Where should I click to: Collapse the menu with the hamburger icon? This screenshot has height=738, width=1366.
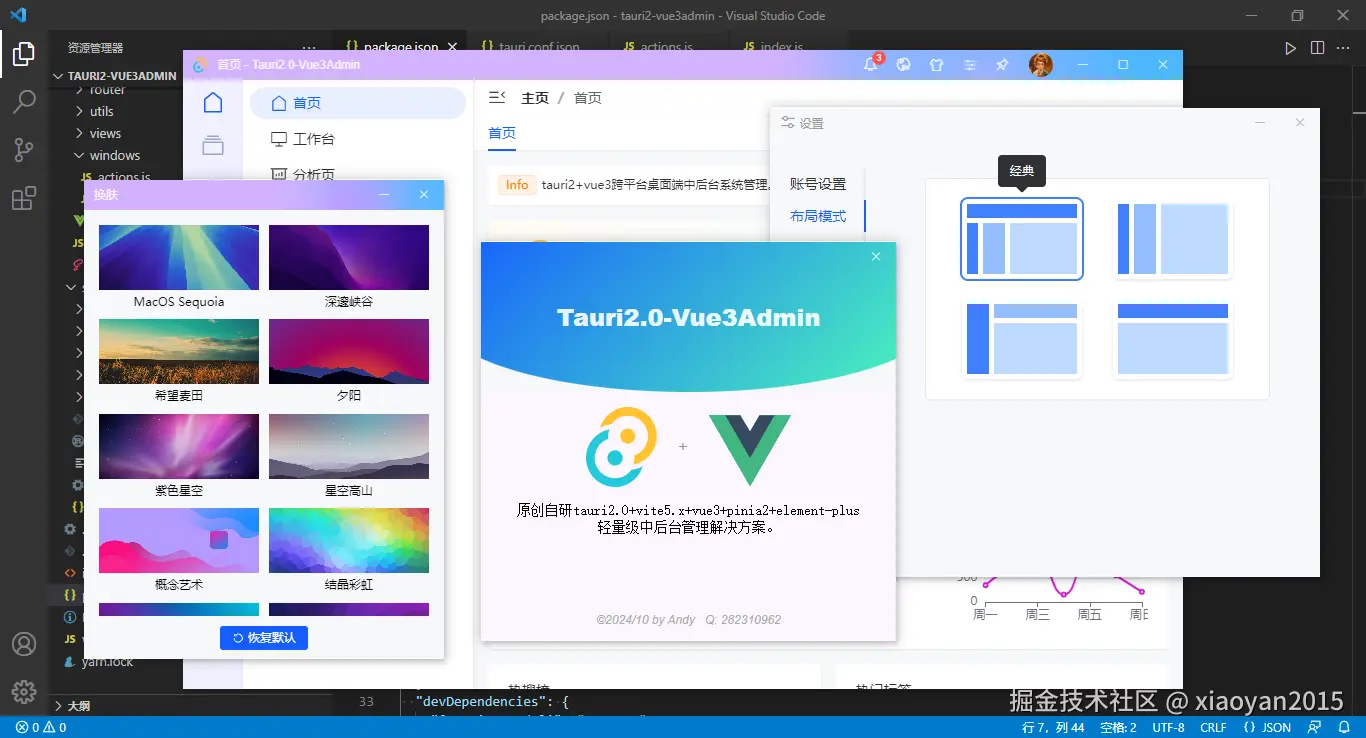pos(498,97)
